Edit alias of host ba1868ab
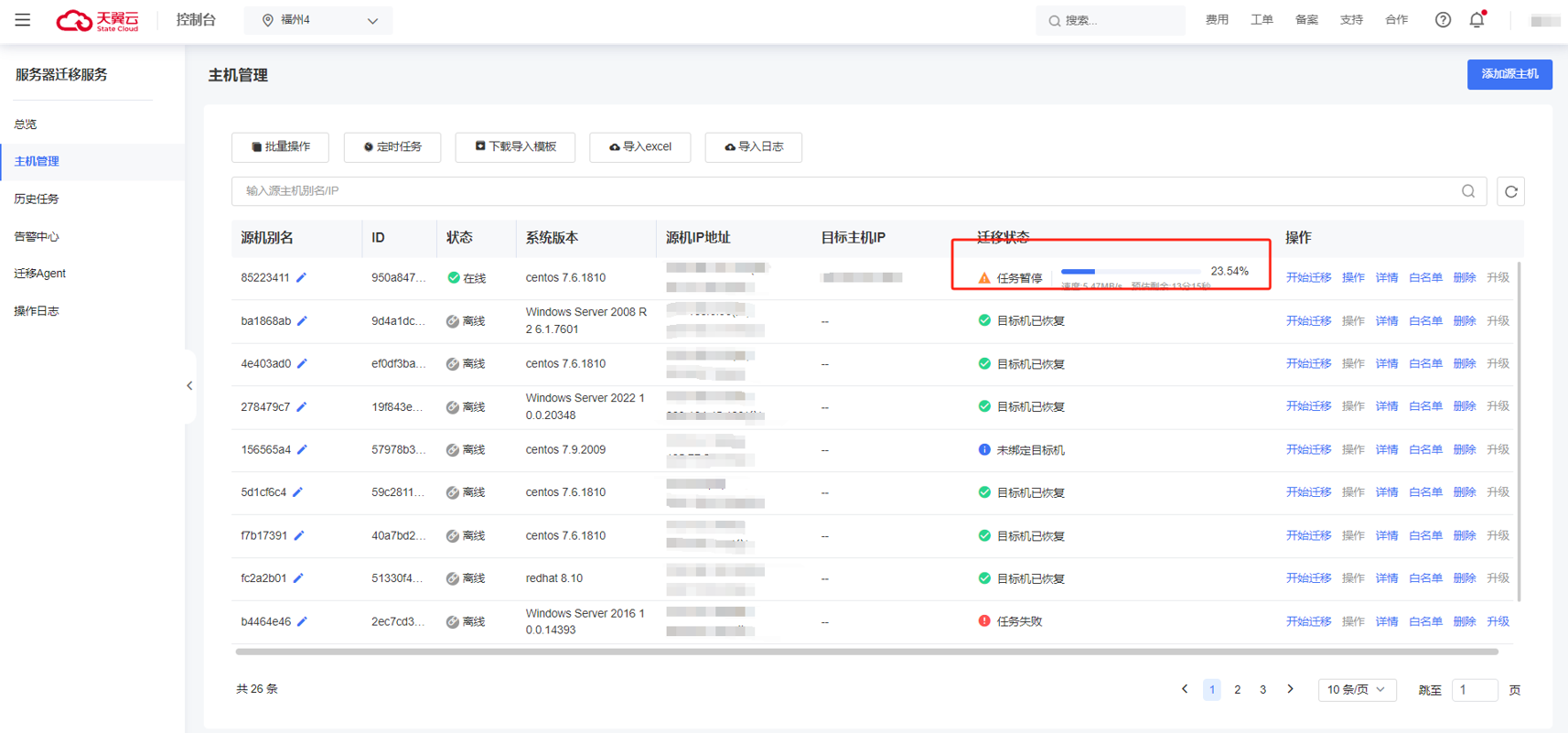1568x733 pixels. (303, 321)
